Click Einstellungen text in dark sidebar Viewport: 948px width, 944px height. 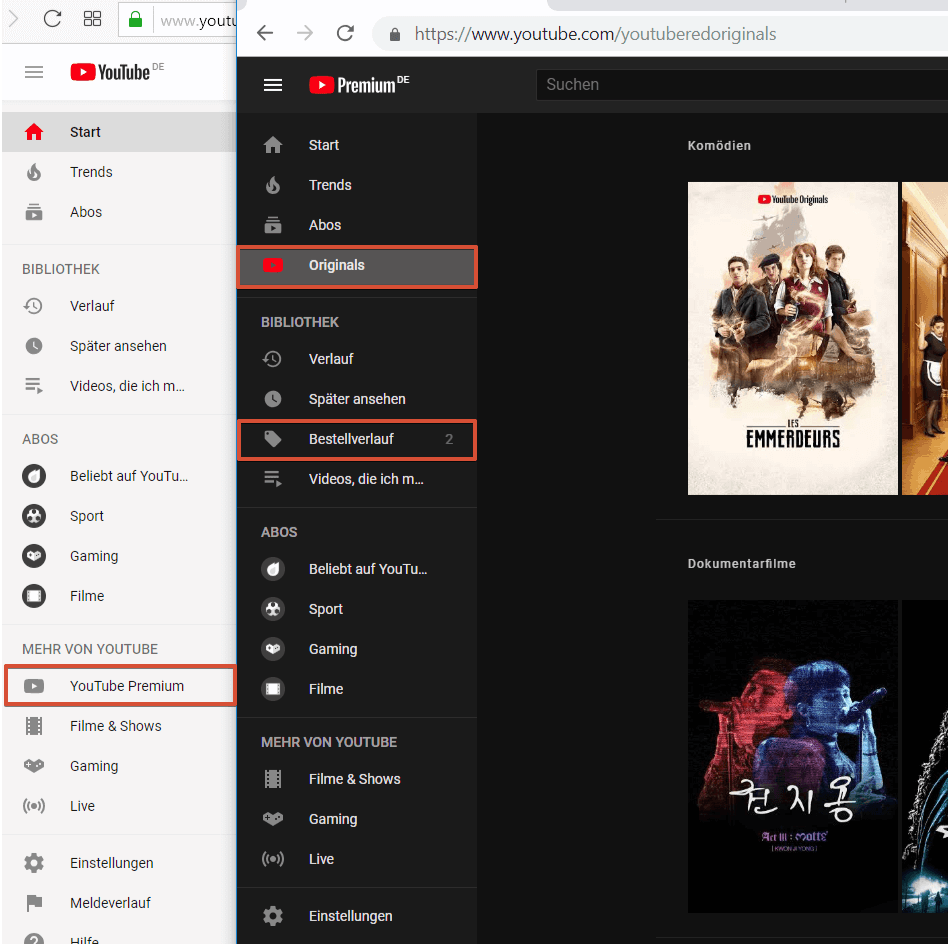click(x=351, y=916)
